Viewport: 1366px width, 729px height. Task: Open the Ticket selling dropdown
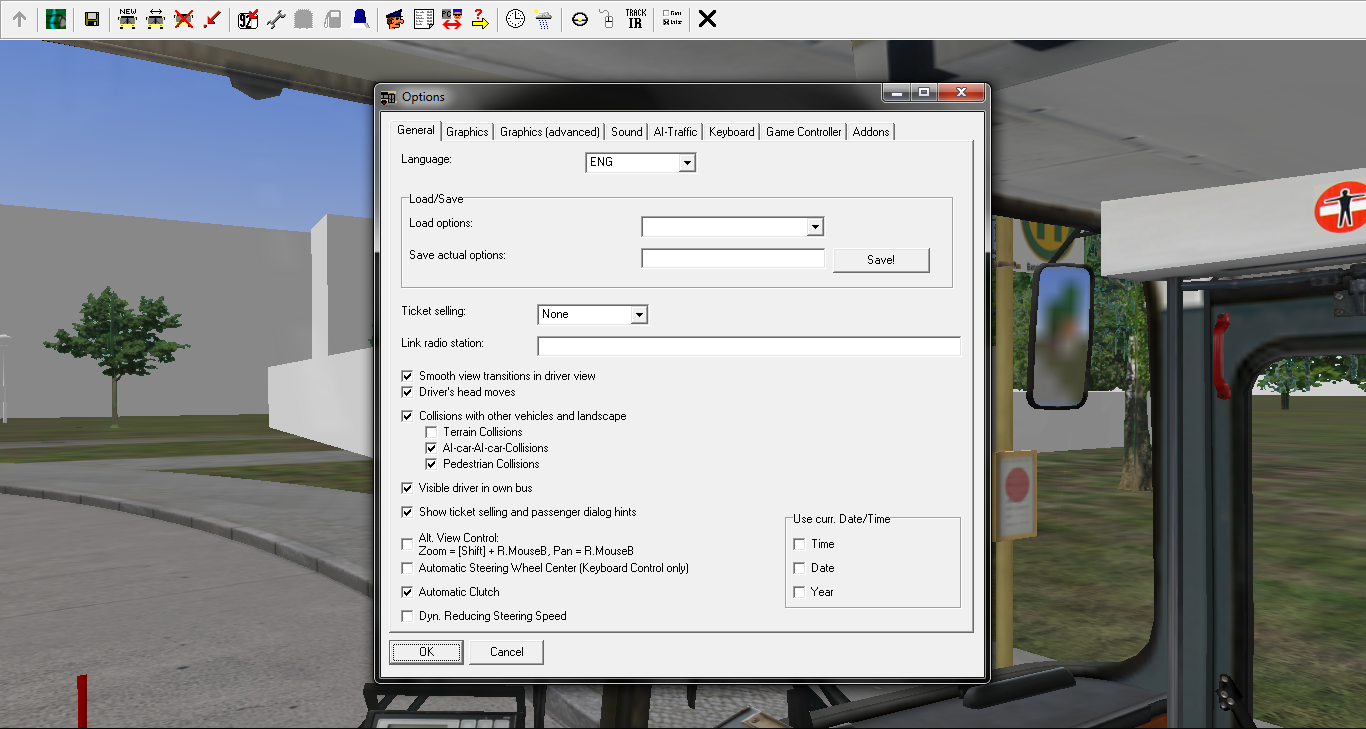[639, 315]
